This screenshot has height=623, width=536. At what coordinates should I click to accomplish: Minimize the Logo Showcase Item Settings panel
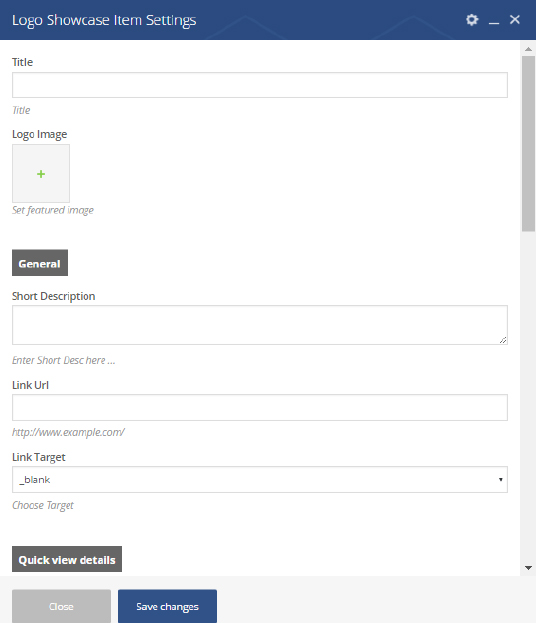click(493, 23)
